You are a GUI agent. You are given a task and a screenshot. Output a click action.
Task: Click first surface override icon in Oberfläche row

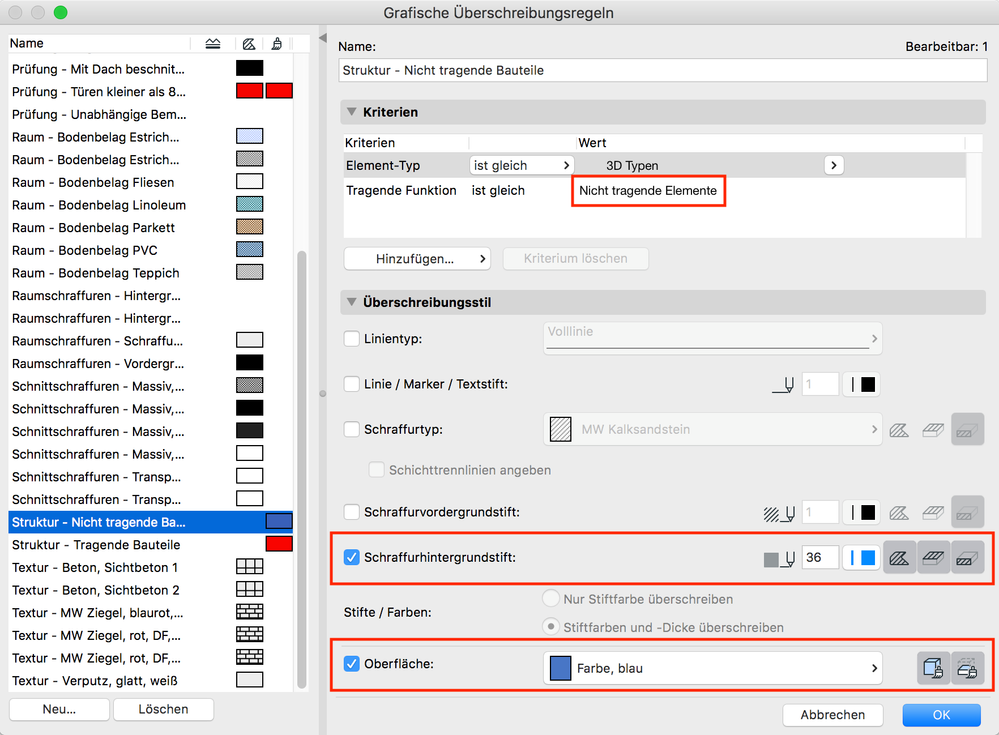(933, 669)
